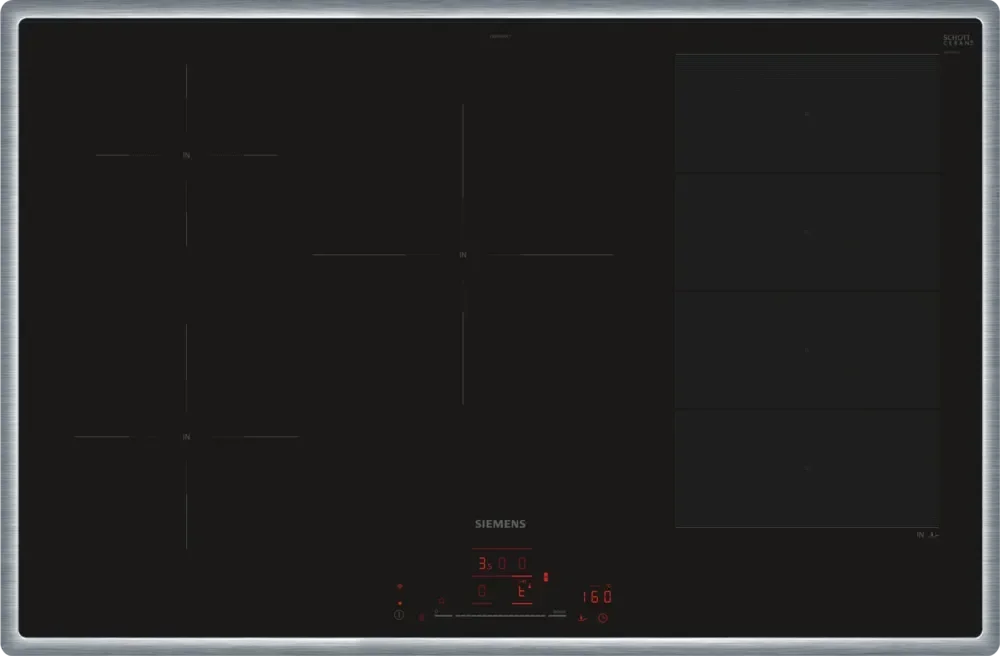This screenshot has width=1000, height=656.
Task: Tap the center cooking zone cross
Action: click(462, 257)
